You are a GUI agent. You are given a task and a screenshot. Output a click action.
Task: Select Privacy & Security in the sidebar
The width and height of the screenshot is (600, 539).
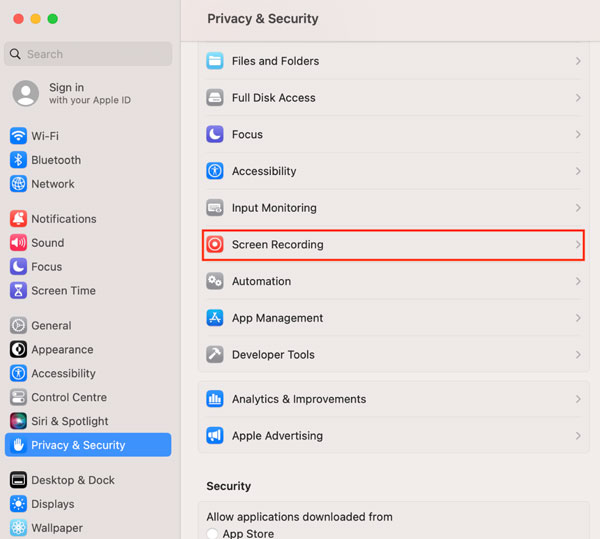point(88,445)
